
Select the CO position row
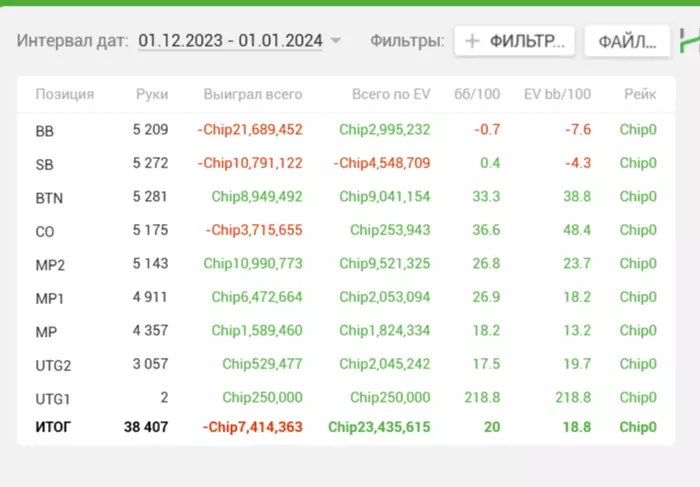point(45,231)
